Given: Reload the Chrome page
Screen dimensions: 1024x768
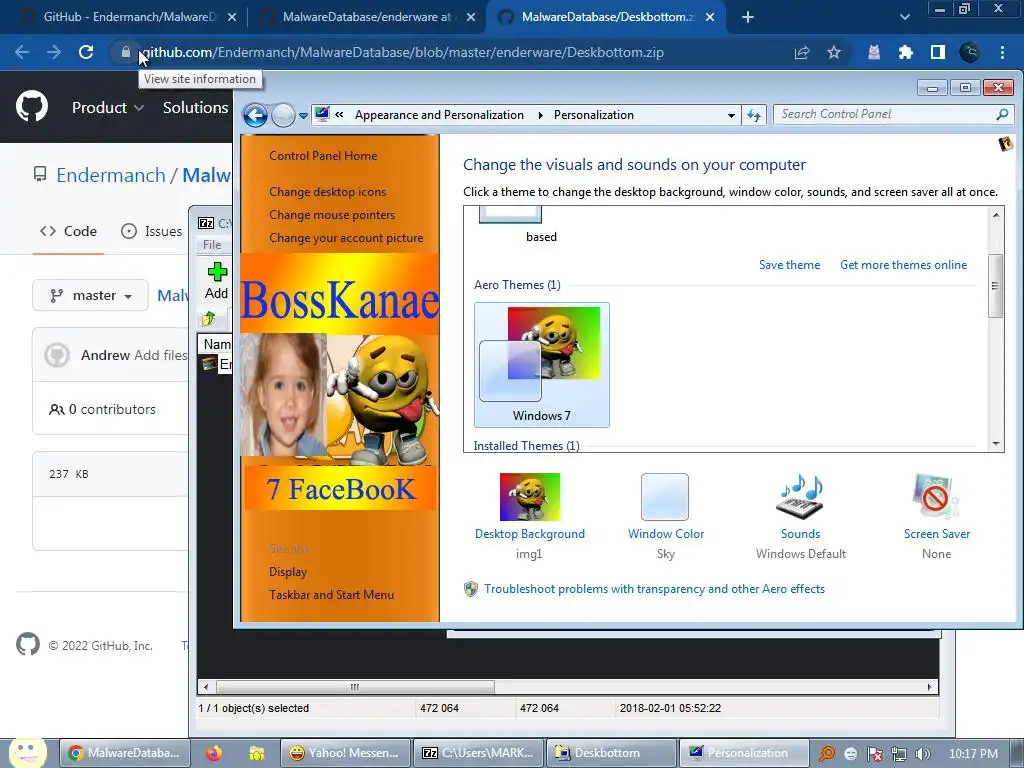Looking at the screenshot, I should point(86,52).
